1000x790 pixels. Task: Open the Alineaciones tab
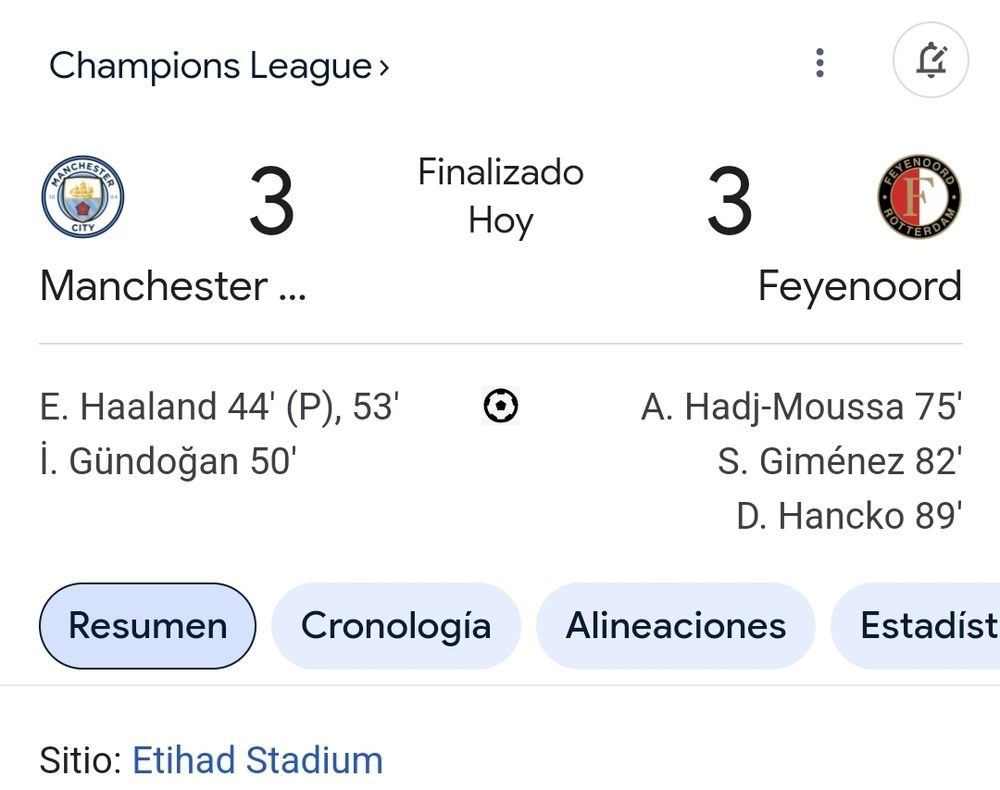(x=676, y=626)
